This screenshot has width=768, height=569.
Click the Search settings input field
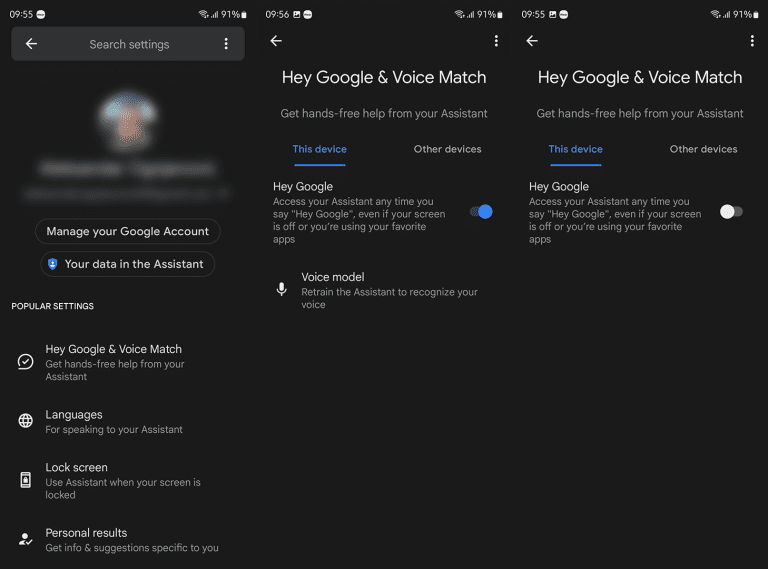[129, 44]
